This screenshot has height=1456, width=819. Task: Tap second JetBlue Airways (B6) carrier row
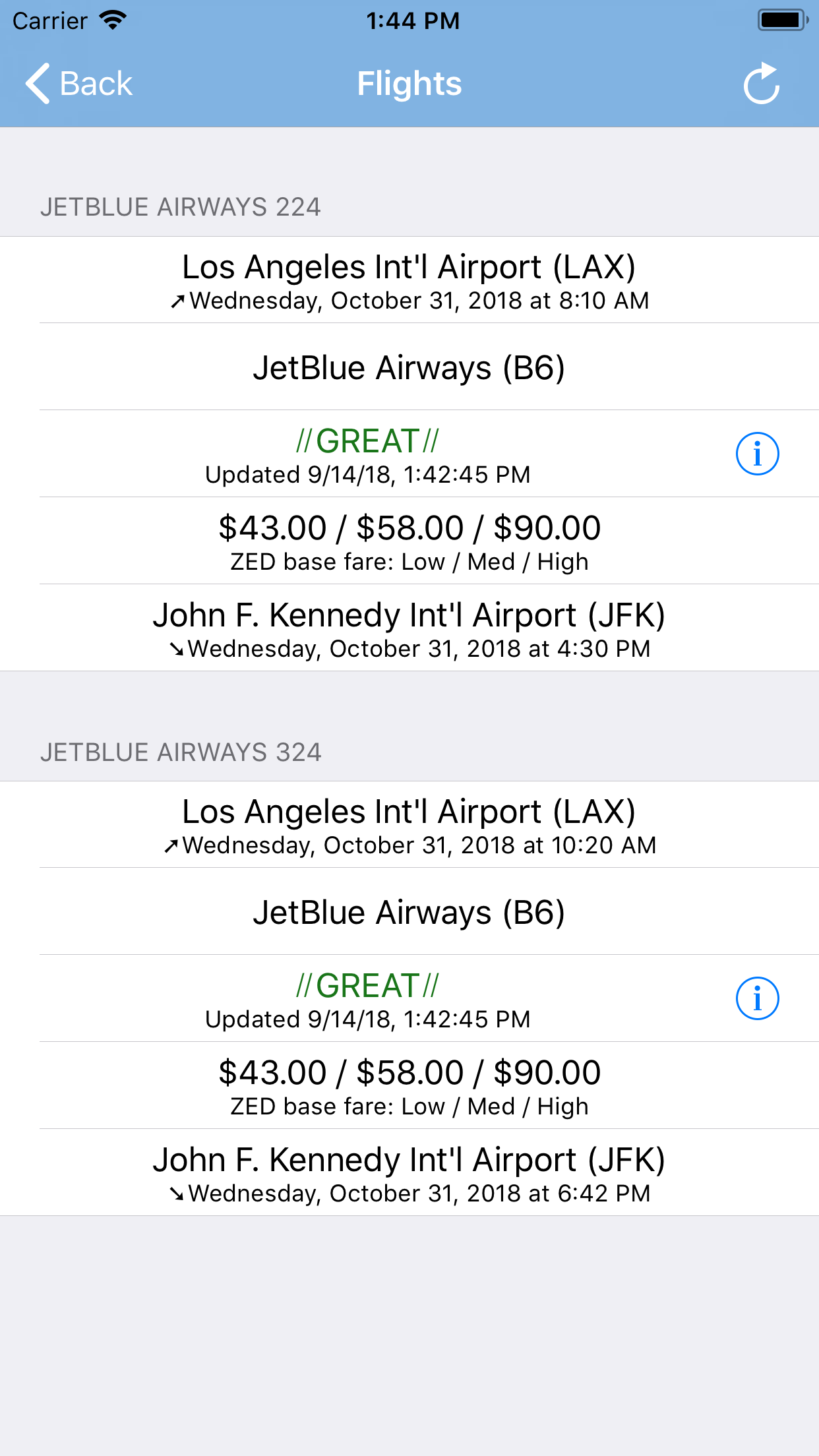[x=409, y=911]
